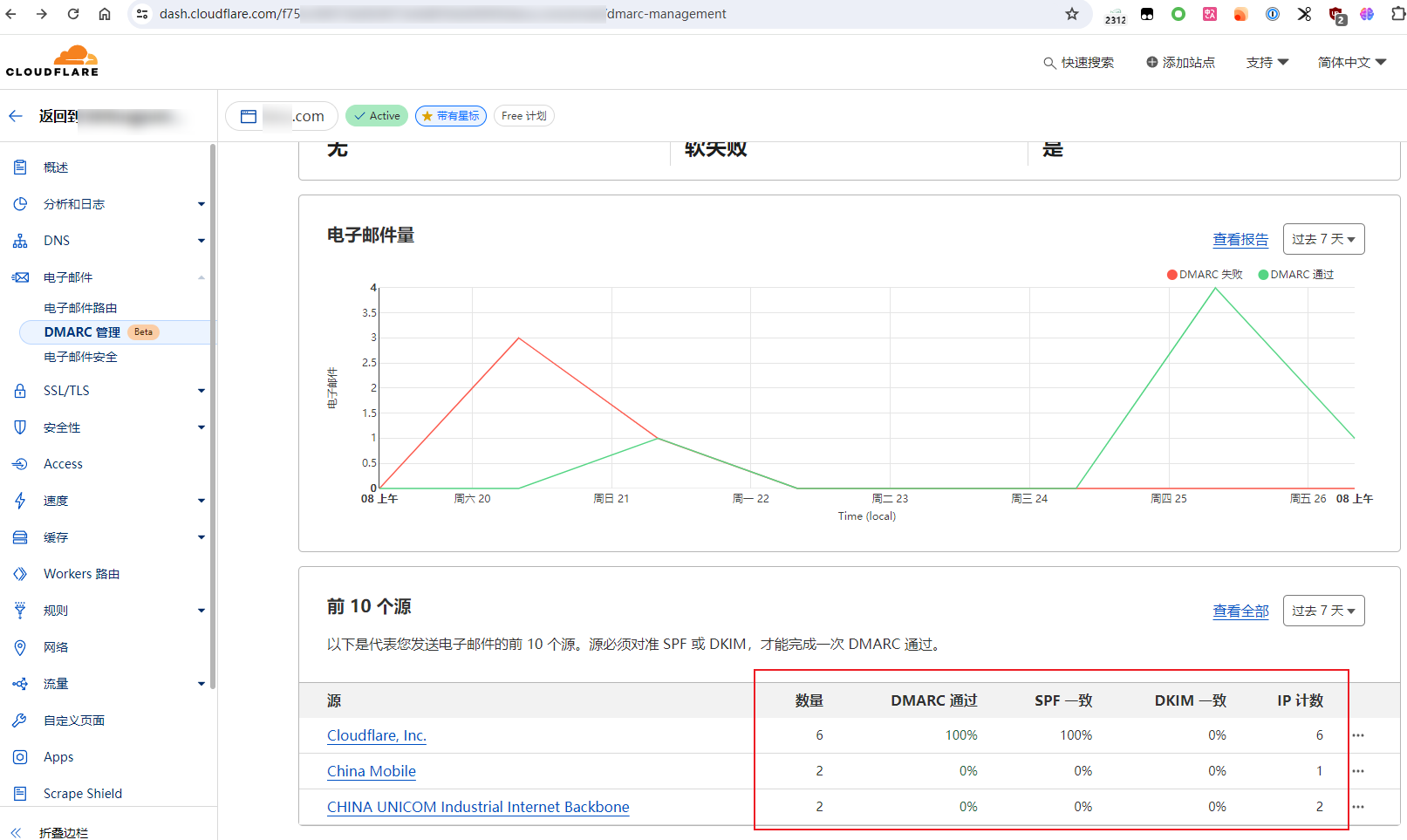The height and width of the screenshot is (840, 1407).
Task: Open browser home page icon
Action: tap(105, 14)
